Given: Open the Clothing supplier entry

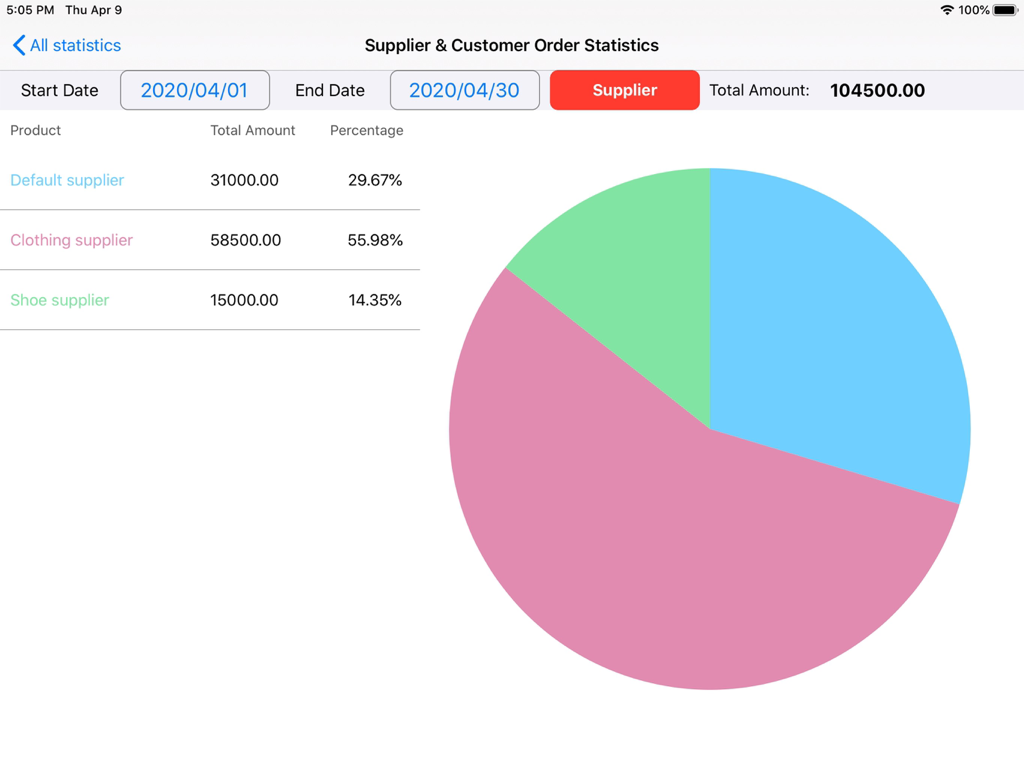Looking at the screenshot, I should 71,240.
